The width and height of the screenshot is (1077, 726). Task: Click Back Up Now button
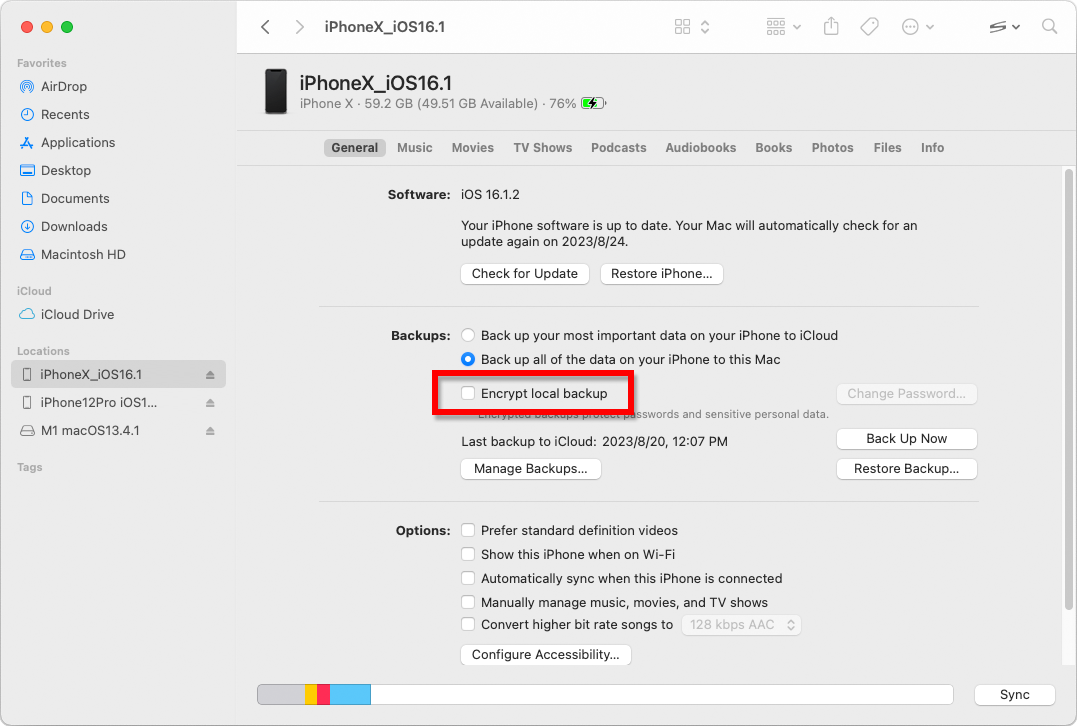(906, 438)
